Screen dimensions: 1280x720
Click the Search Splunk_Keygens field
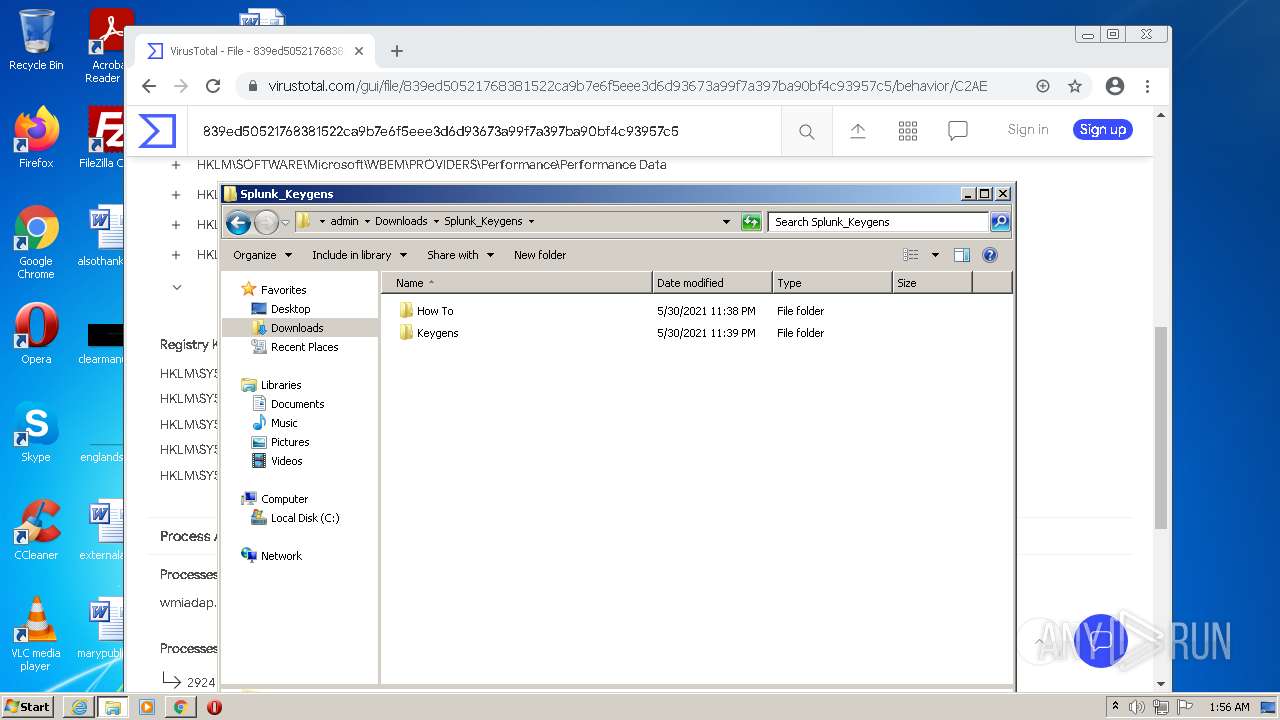pos(878,222)
